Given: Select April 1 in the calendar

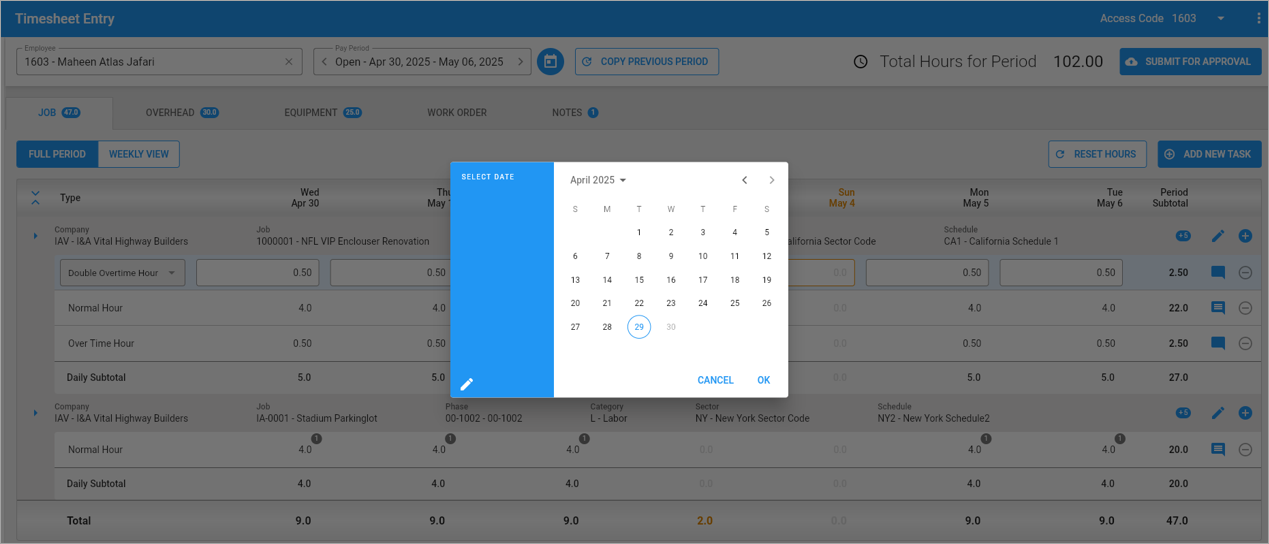Looking at the screenshot, I should point(639,232).
